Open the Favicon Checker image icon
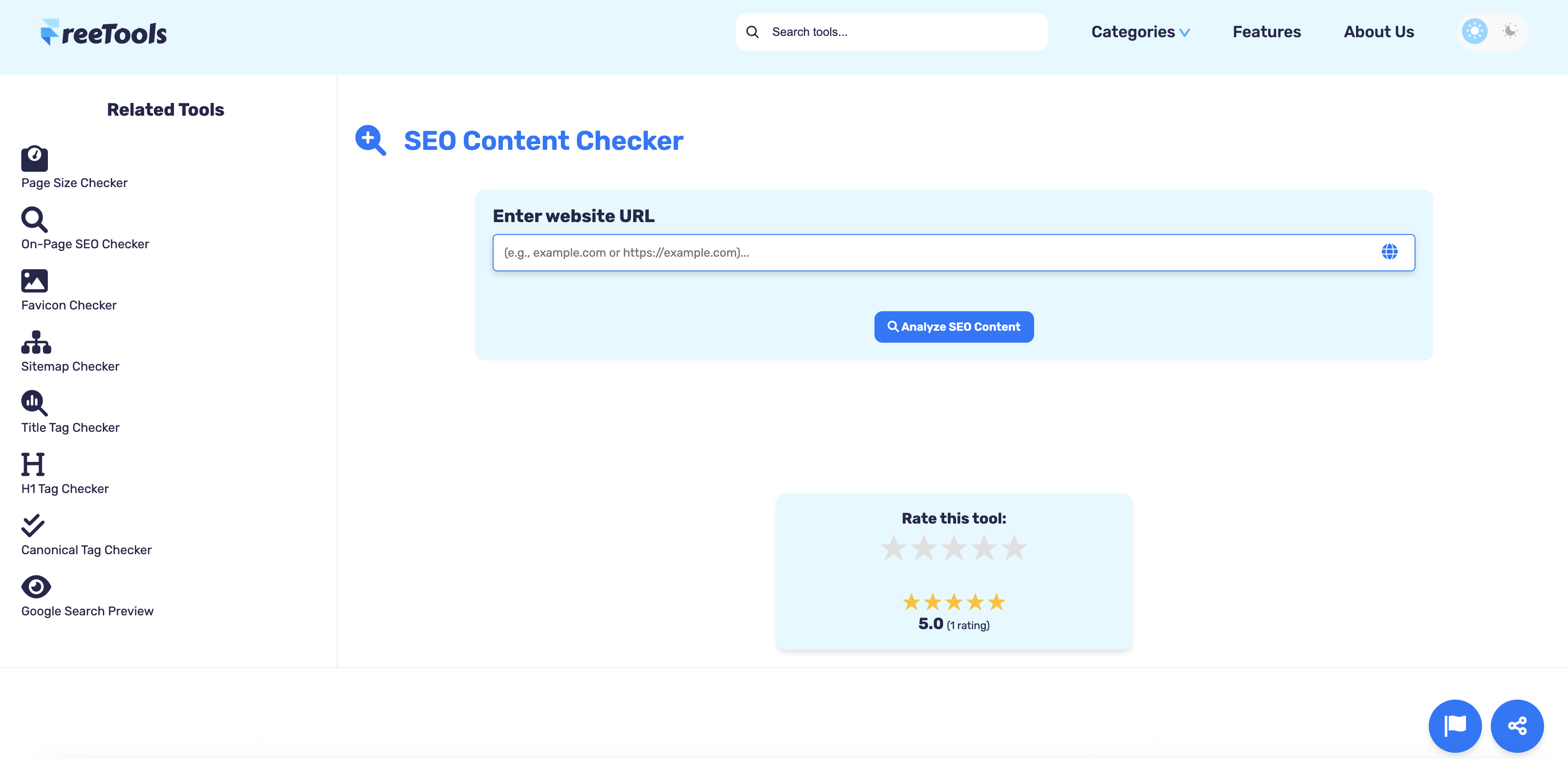This screenshot has height=759, width=1568. tap(35, 281)
